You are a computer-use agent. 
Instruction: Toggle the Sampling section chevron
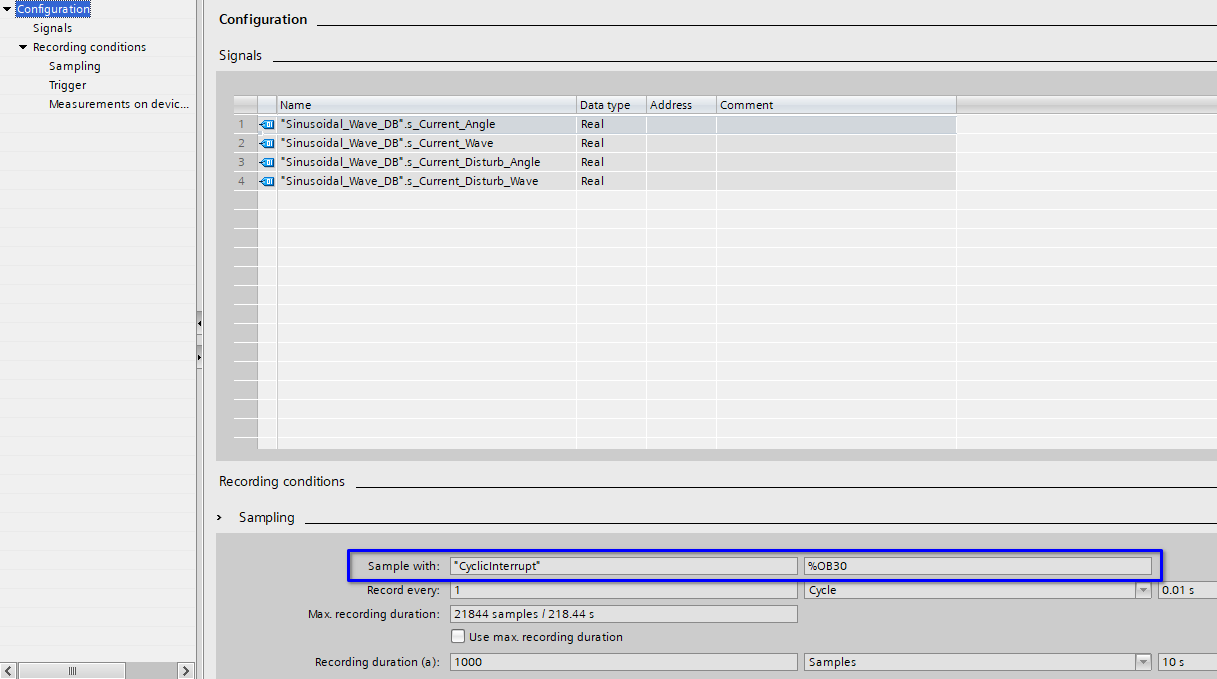(220, 518)
